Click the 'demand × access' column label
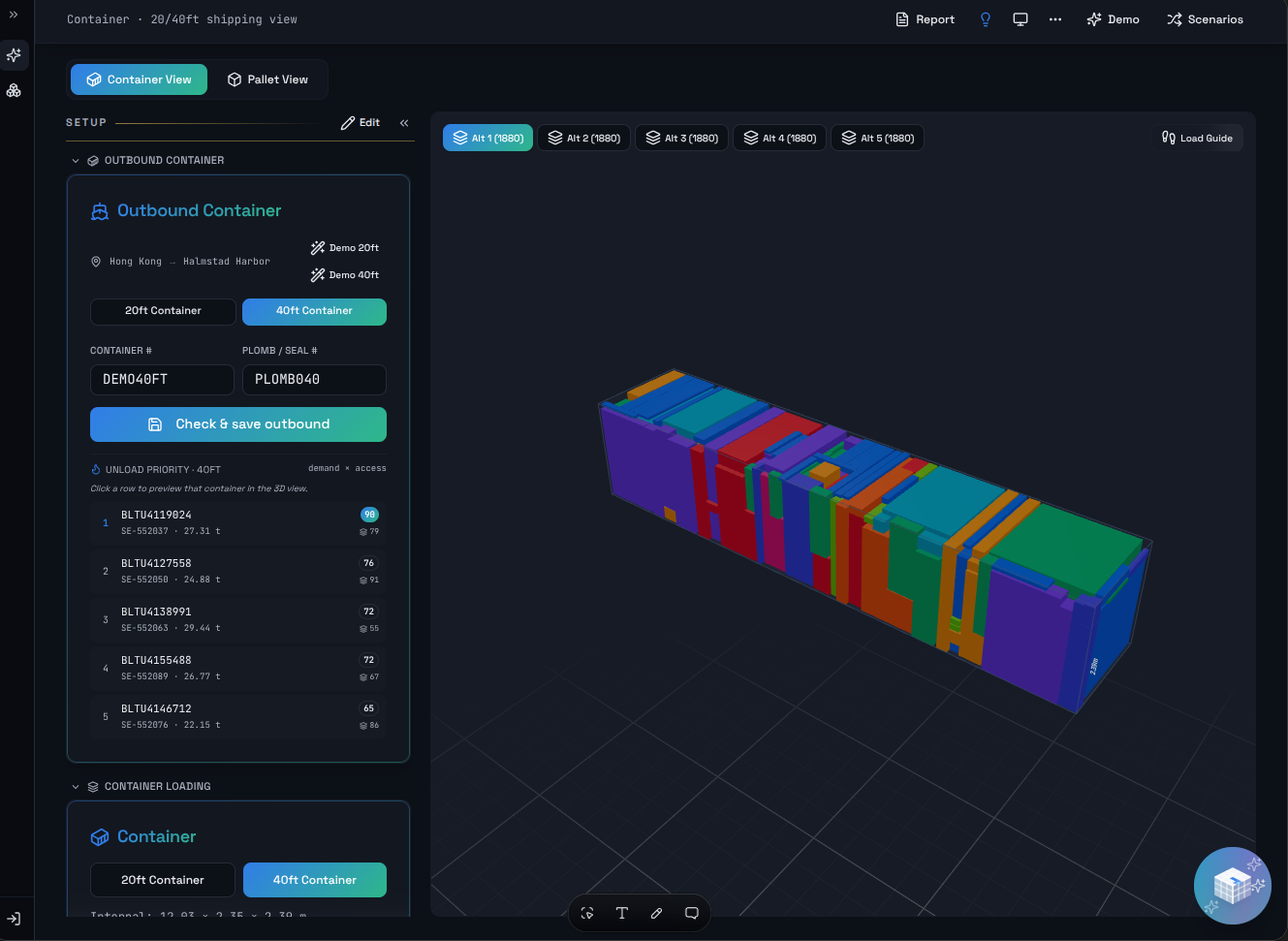The width and height of the screenshot is (1288, 941). (x=347, y=469)
